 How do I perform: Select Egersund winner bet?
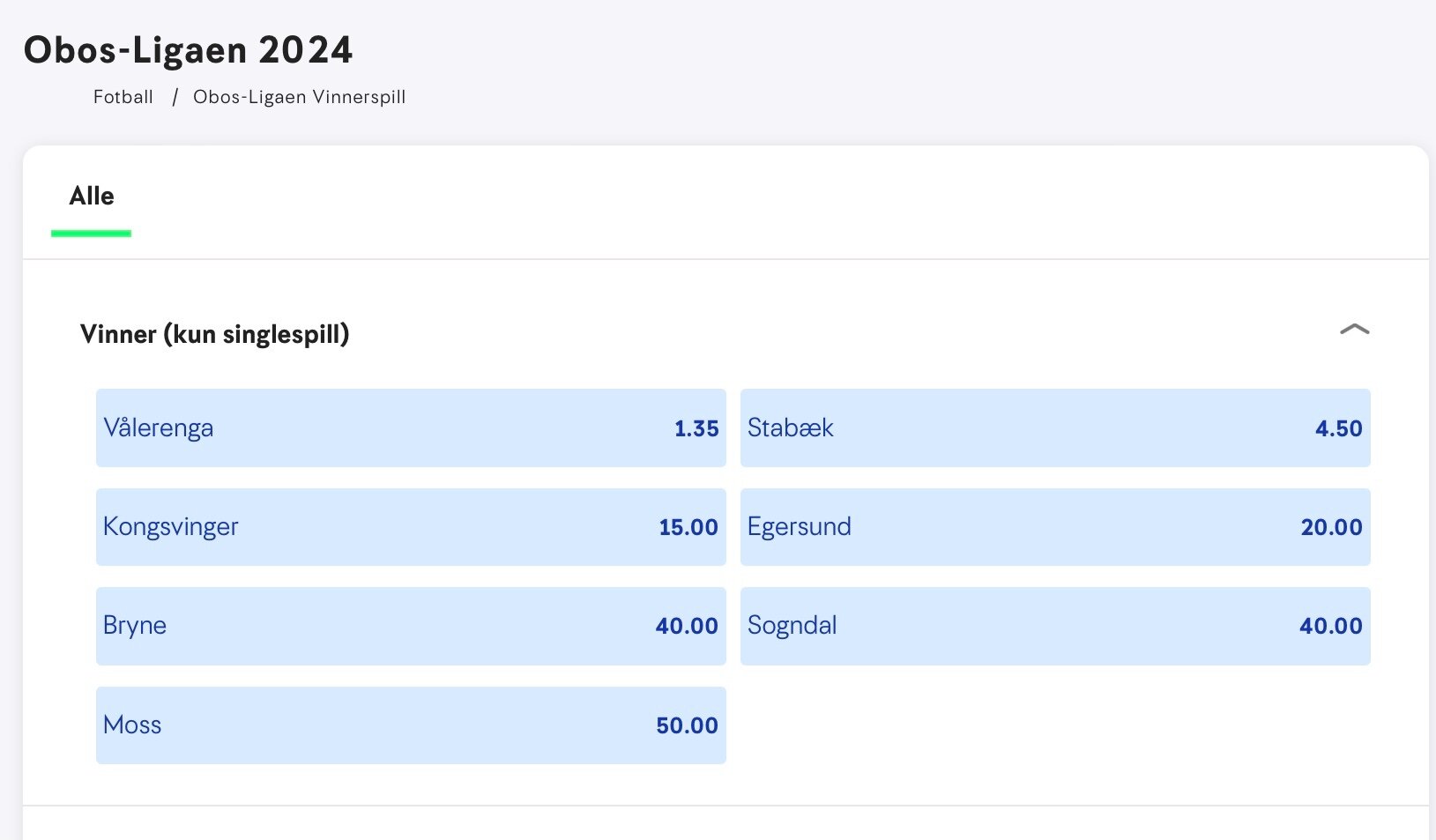(1055, 527)
